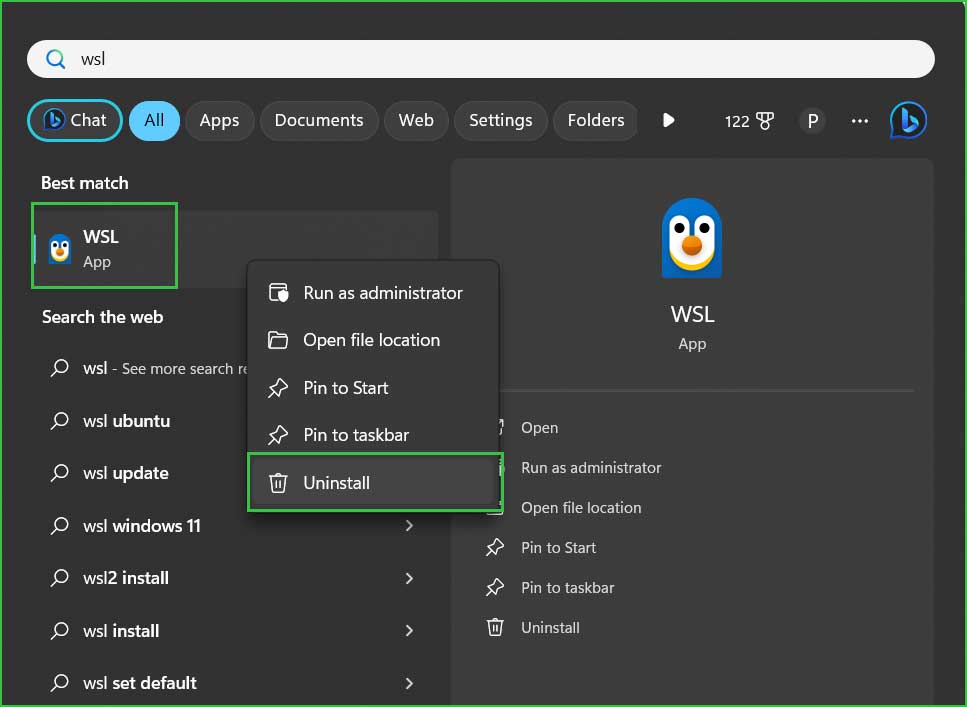Expand the wsl windows 11 suggestion chevron
Viewport: 967px width, 707px height.
[409, 526]
